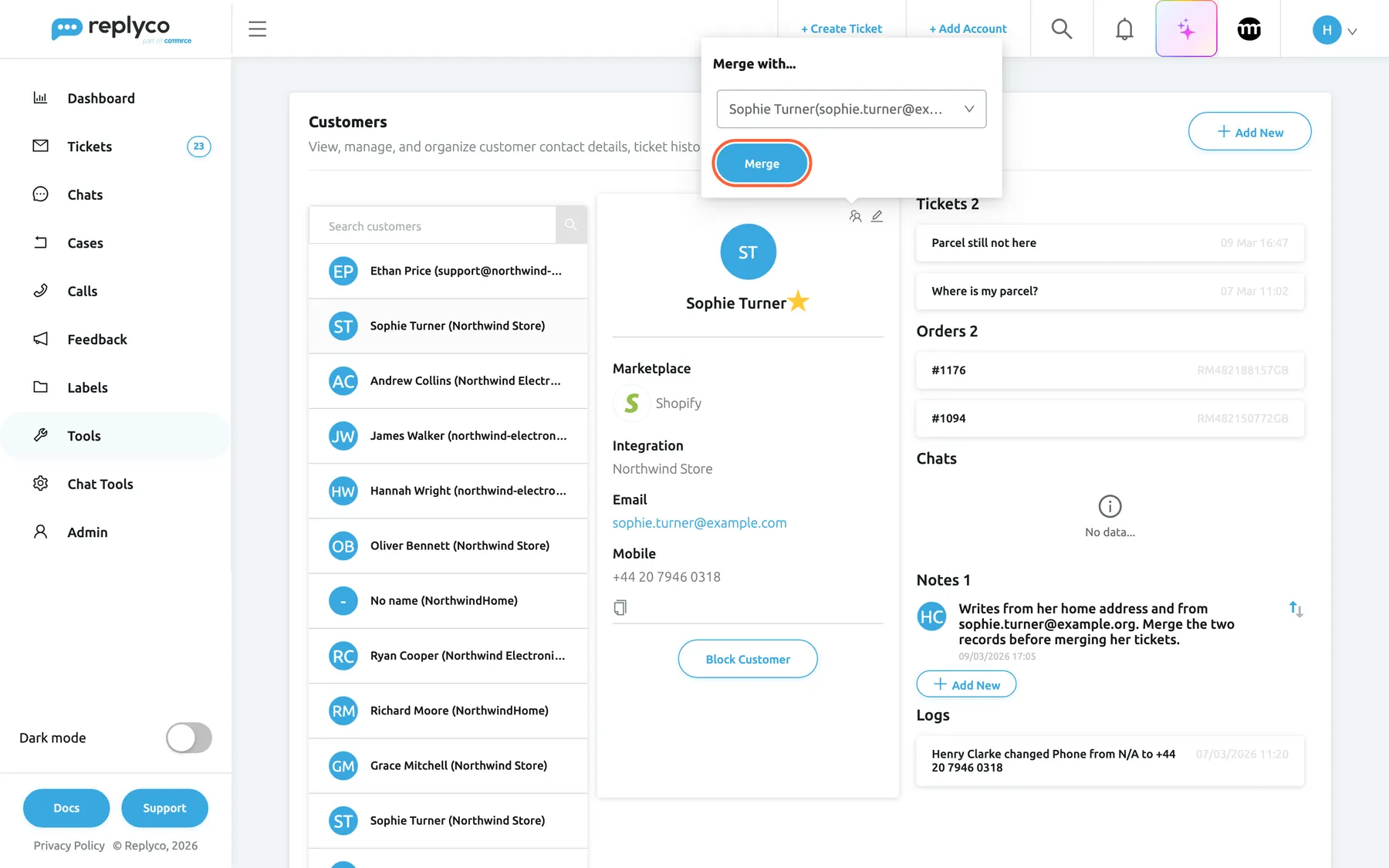The height and width of the screenshot is (868, 1389).
Task: Open Docs button
Action: point(66,808)
